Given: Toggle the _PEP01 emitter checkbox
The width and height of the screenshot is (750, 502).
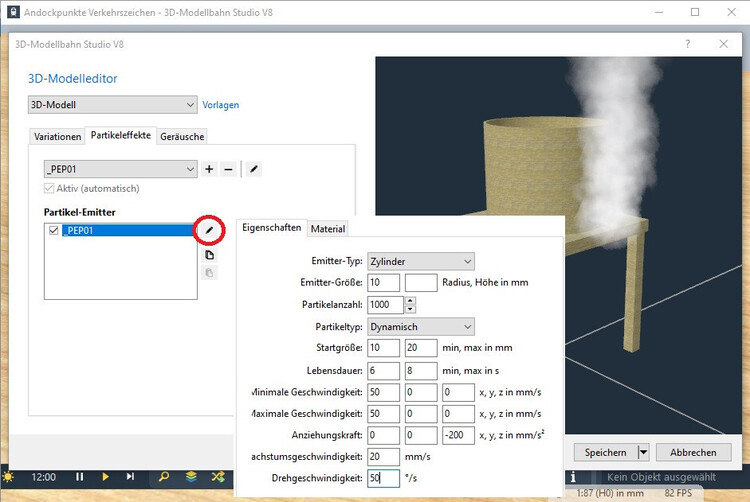Looking at the screenshot, I should click(x=54, y=231).
